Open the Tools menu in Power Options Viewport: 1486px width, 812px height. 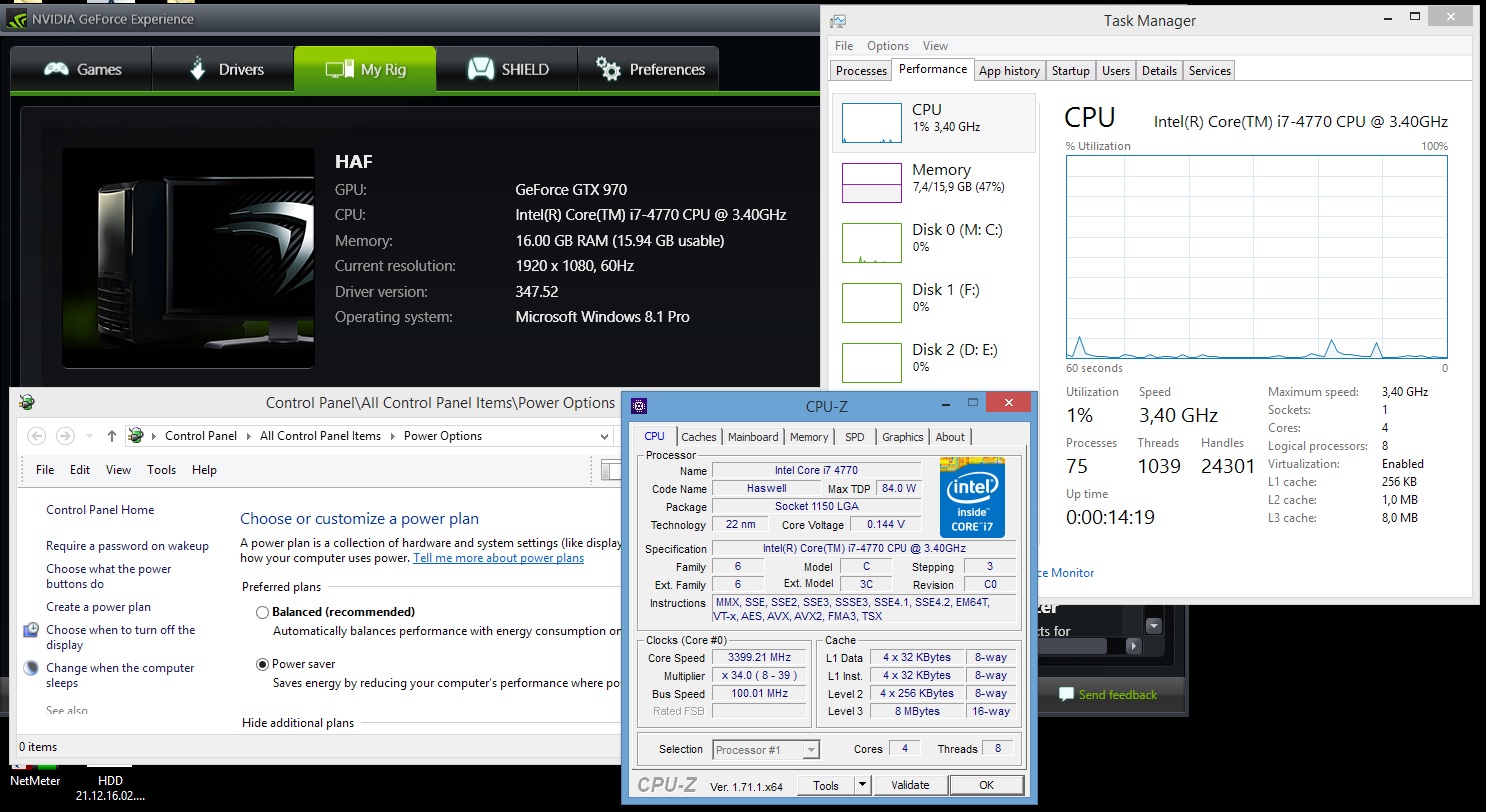pyautogui.click(x=161, y=470)
